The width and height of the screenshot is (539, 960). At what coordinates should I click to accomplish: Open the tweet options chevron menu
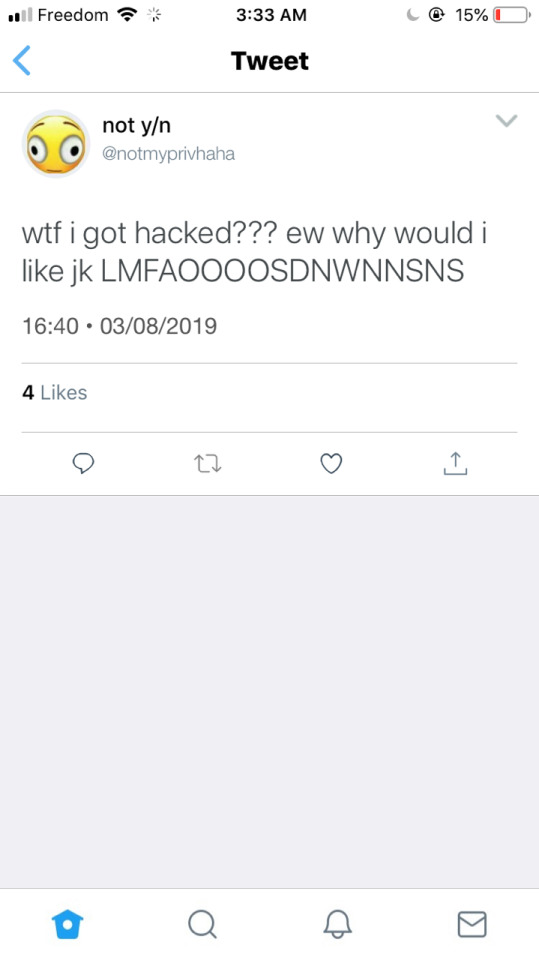click(x=506, y=121)
